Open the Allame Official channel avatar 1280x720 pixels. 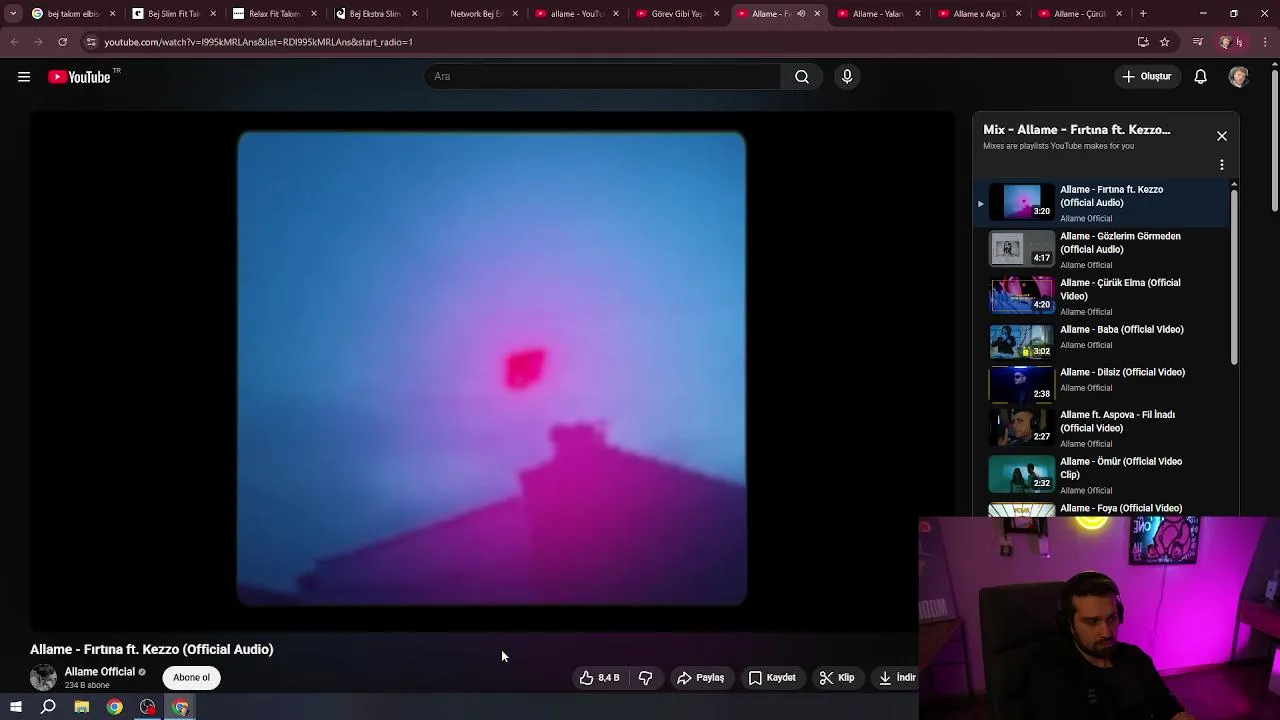[43, 678]
